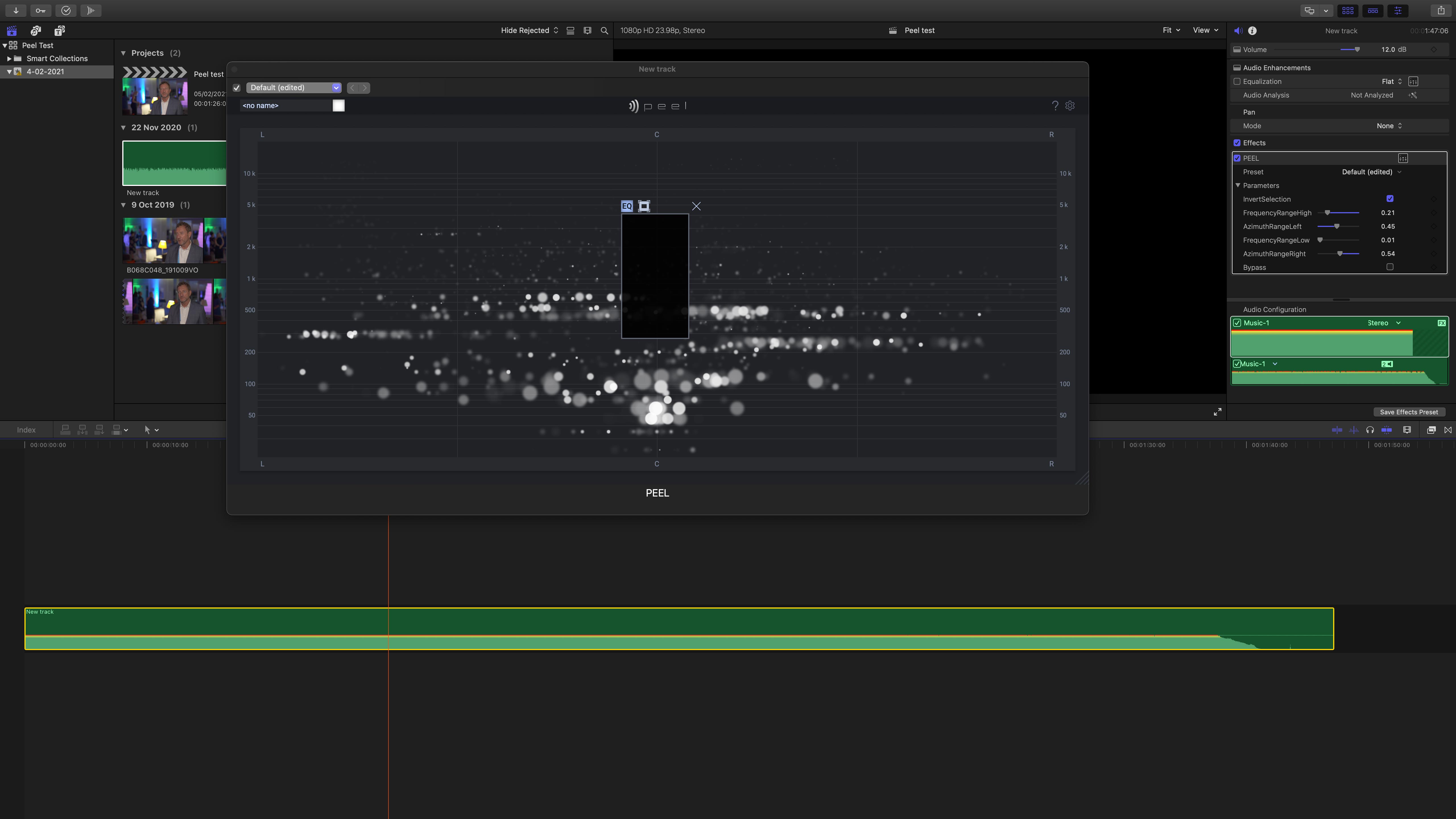Click Save Effects Preset button
Image resolution: width=1456 pixels, height=819 pixels.
[x=1409, y=412]
